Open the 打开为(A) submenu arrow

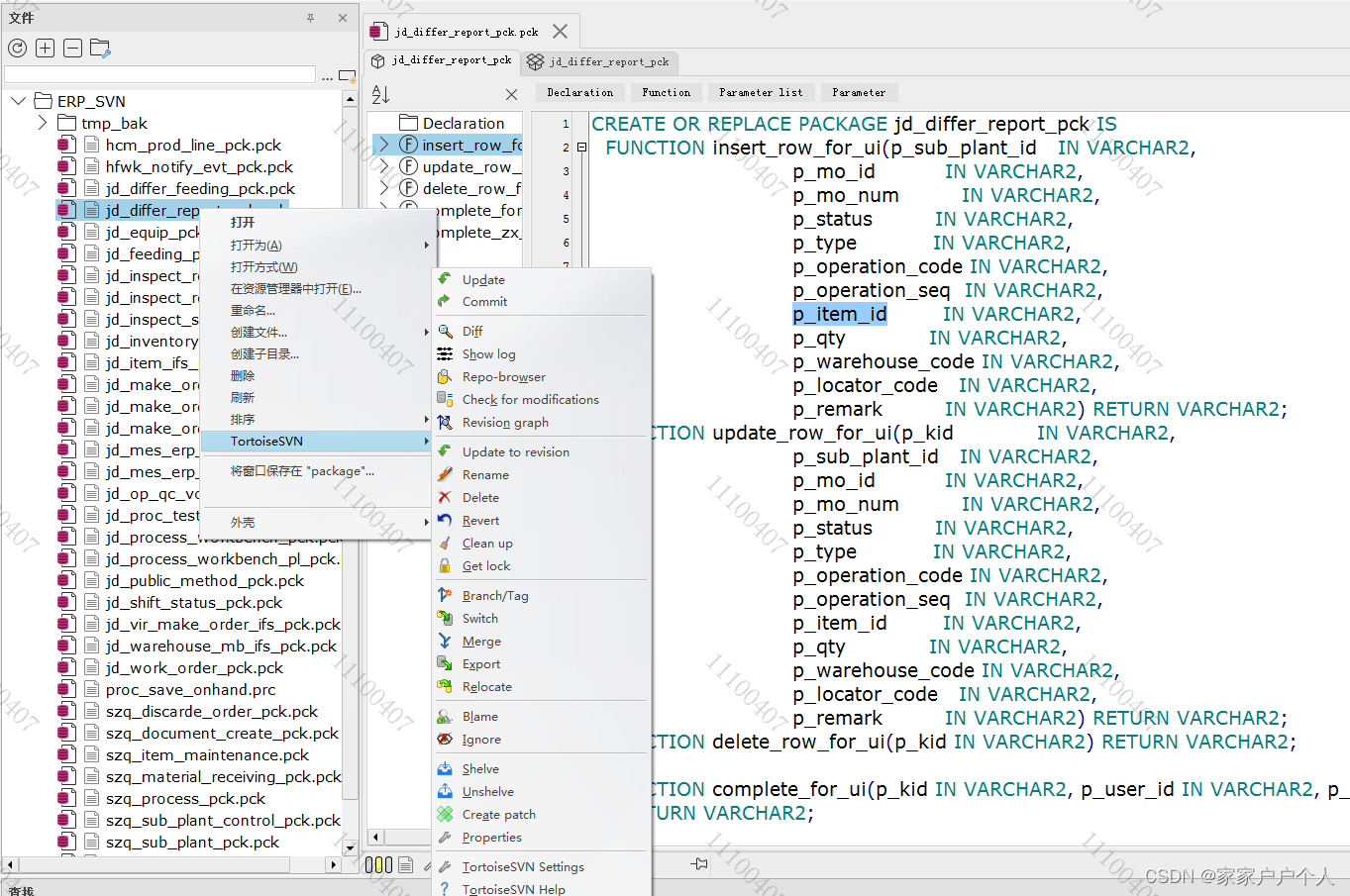click(425, 245)
